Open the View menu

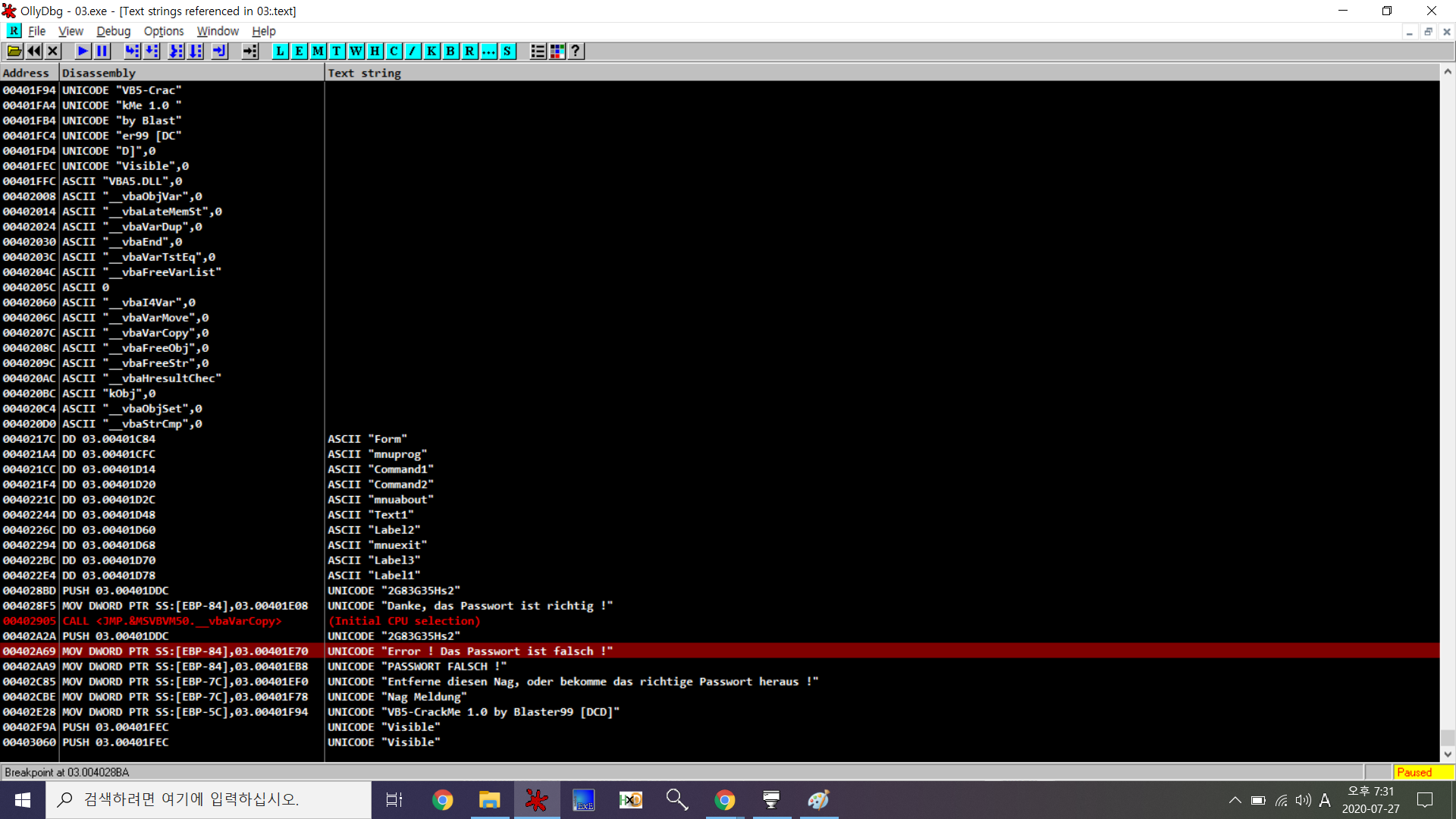point(71,31)
